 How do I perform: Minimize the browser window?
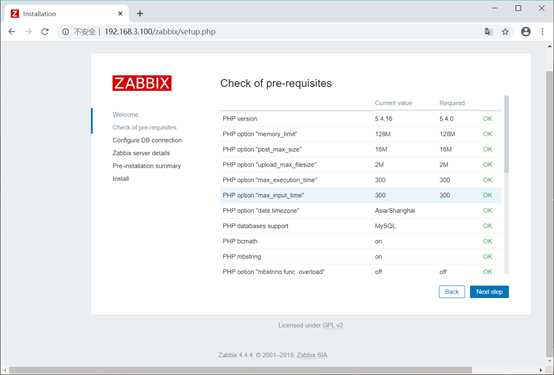click(x=495, y=8)
